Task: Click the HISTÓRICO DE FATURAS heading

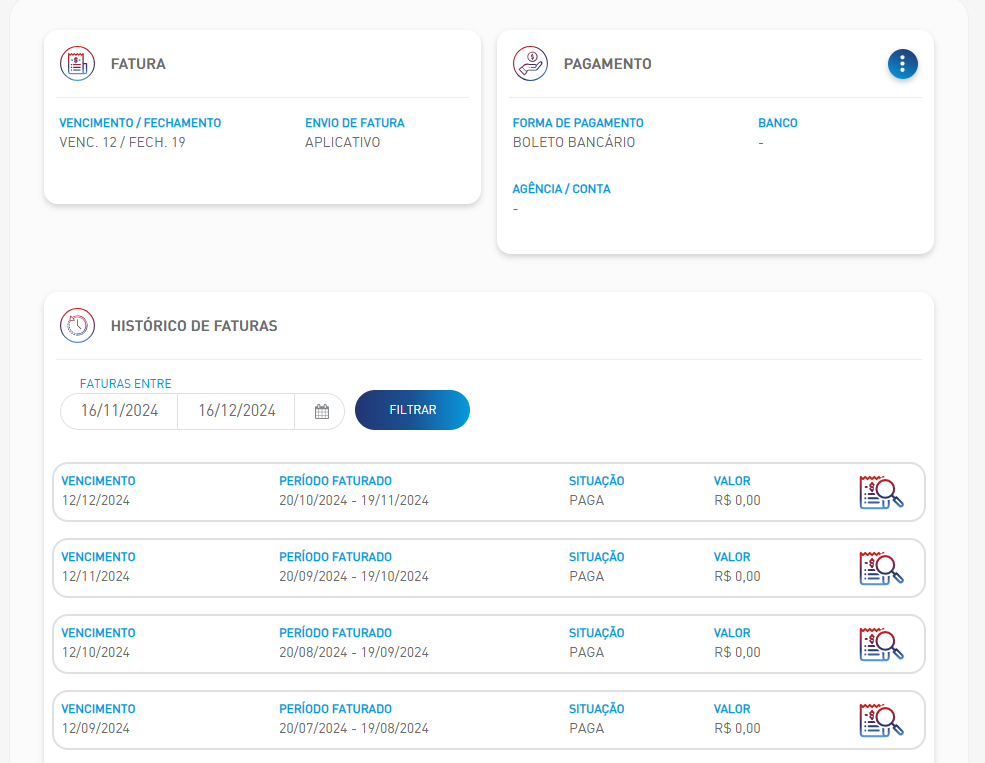Action: [x=194, y=326]
